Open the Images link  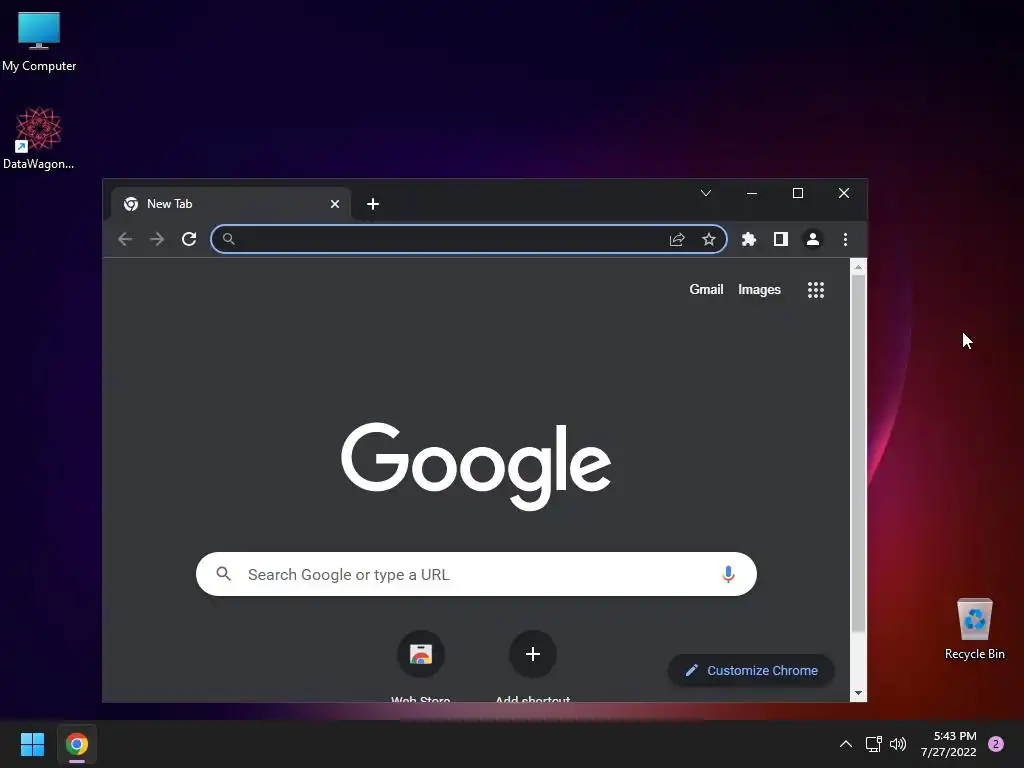[759, 289]
